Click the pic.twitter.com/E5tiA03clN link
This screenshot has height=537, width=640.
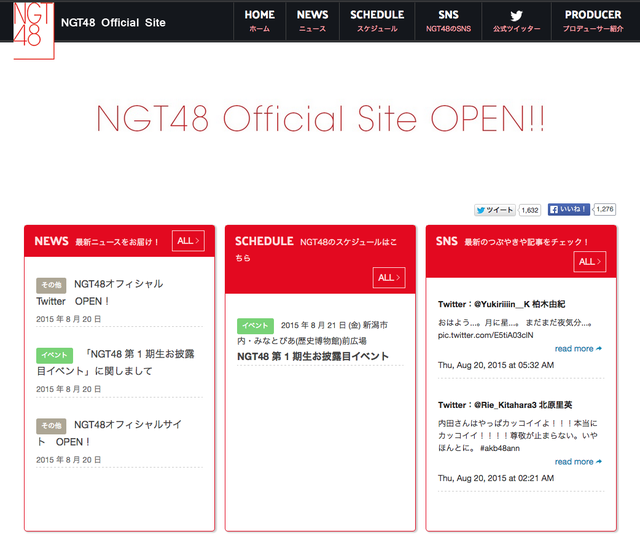tap(485, 335)
